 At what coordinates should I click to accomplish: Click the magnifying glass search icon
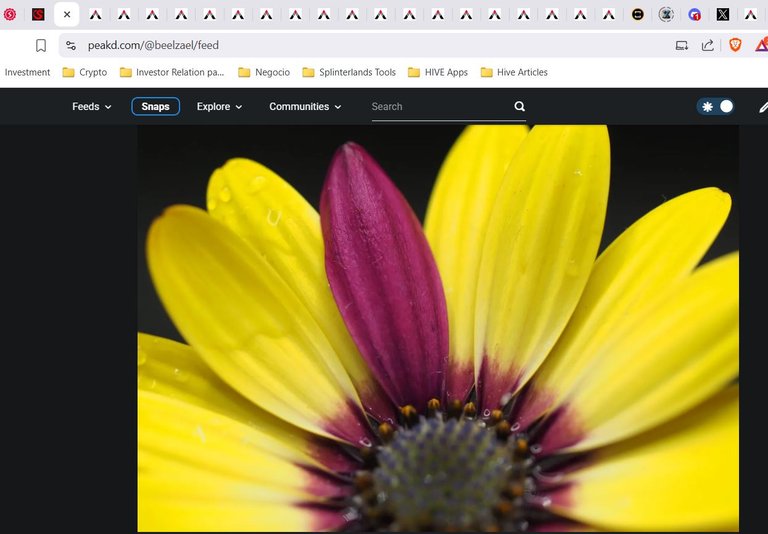(x=520, y=106)
